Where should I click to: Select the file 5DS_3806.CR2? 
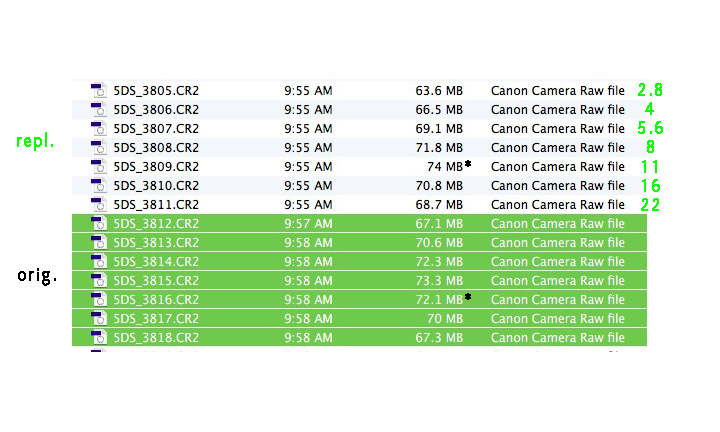[x=359, y=110]
